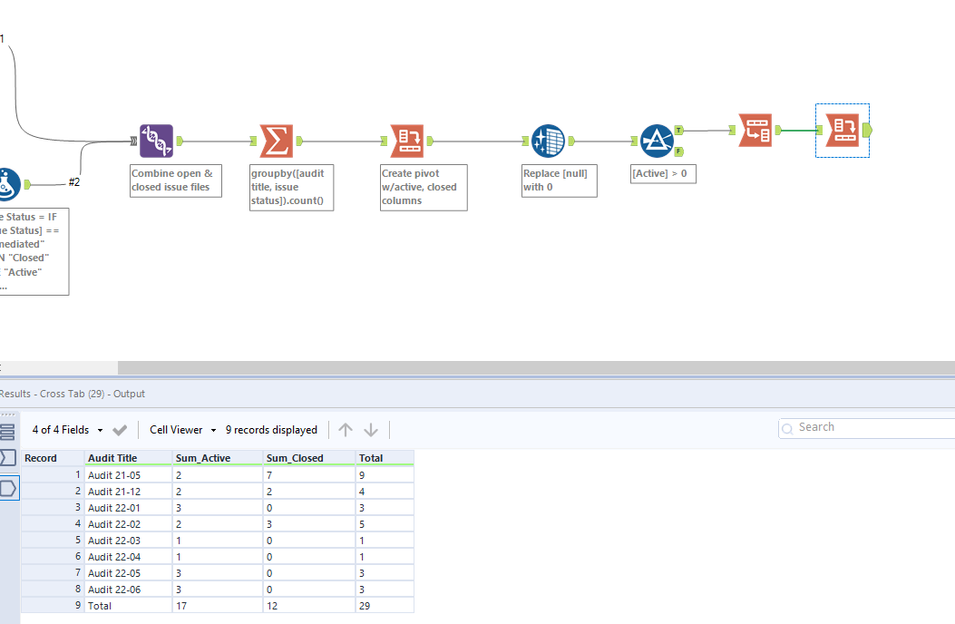Click the horizontal canvas scrollbar
This screenshot has width=955, height=624.
(x=536, y=368)
